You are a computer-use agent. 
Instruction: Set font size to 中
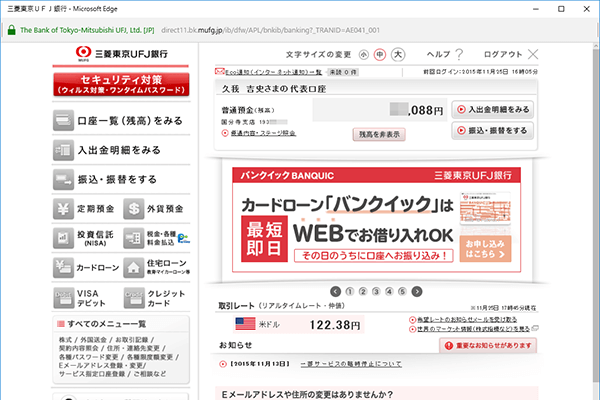(x=380, y=55)
